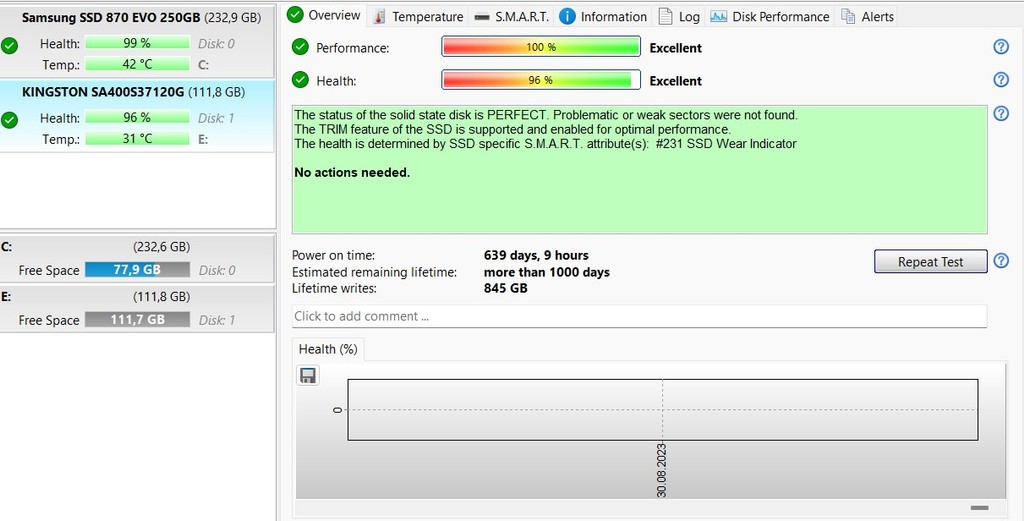Click the document icon on Log tab
This screenshot has height=521, width=1024.
click(665, 16)
